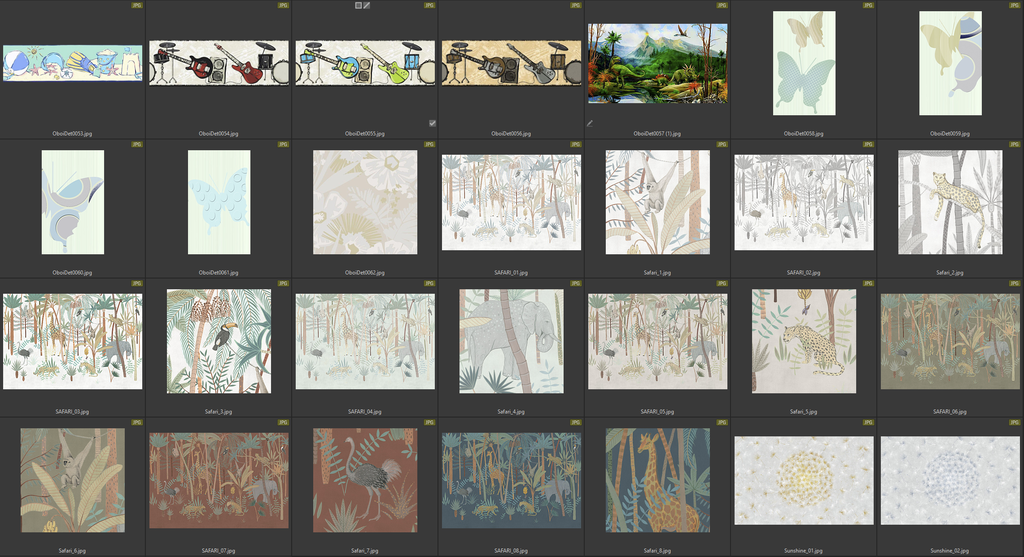Toggle the checkmark on OboiDet0055.jpg tile
1024x557 pixels.
pos(432,124)
